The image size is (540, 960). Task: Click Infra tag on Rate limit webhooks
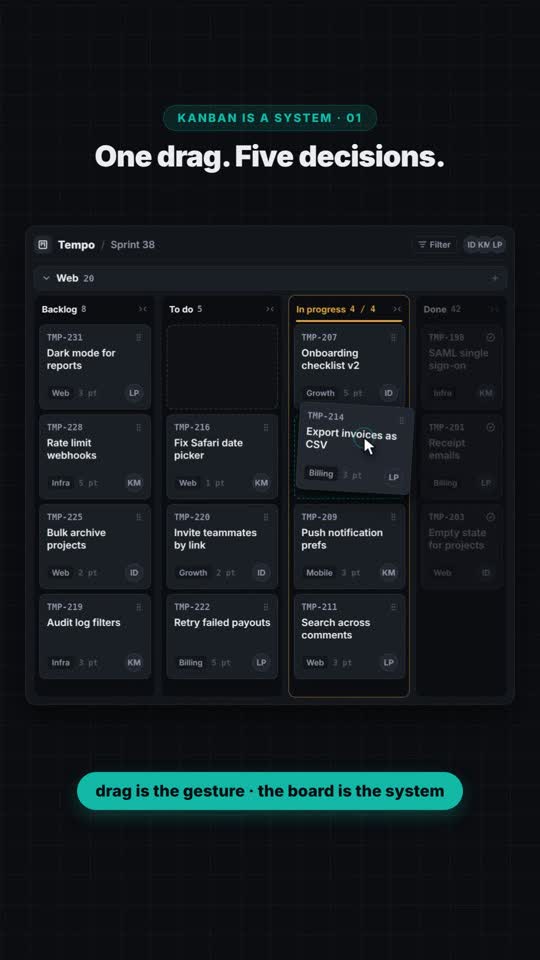pos(60,483)
